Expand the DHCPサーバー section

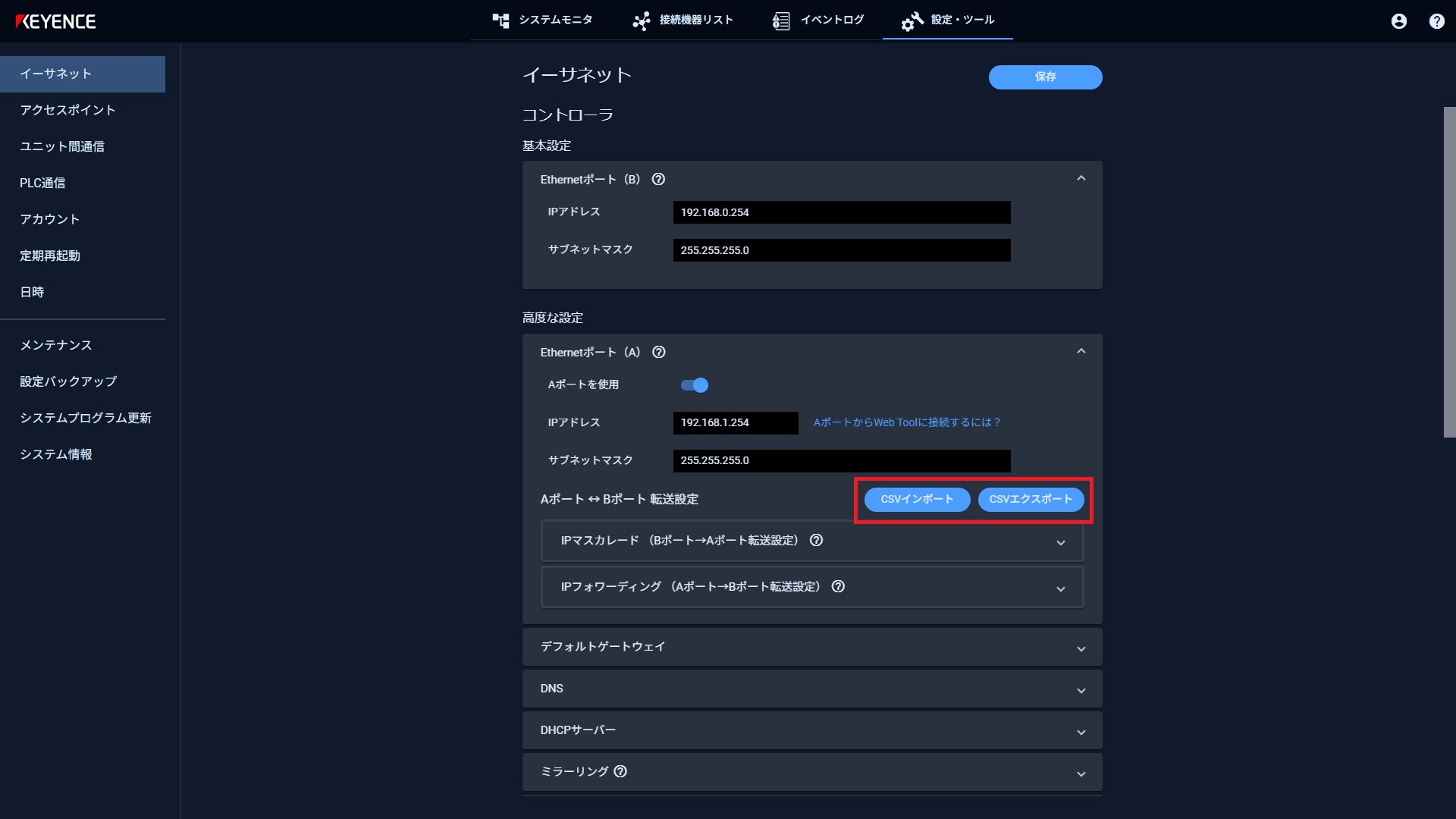[812, 730]
